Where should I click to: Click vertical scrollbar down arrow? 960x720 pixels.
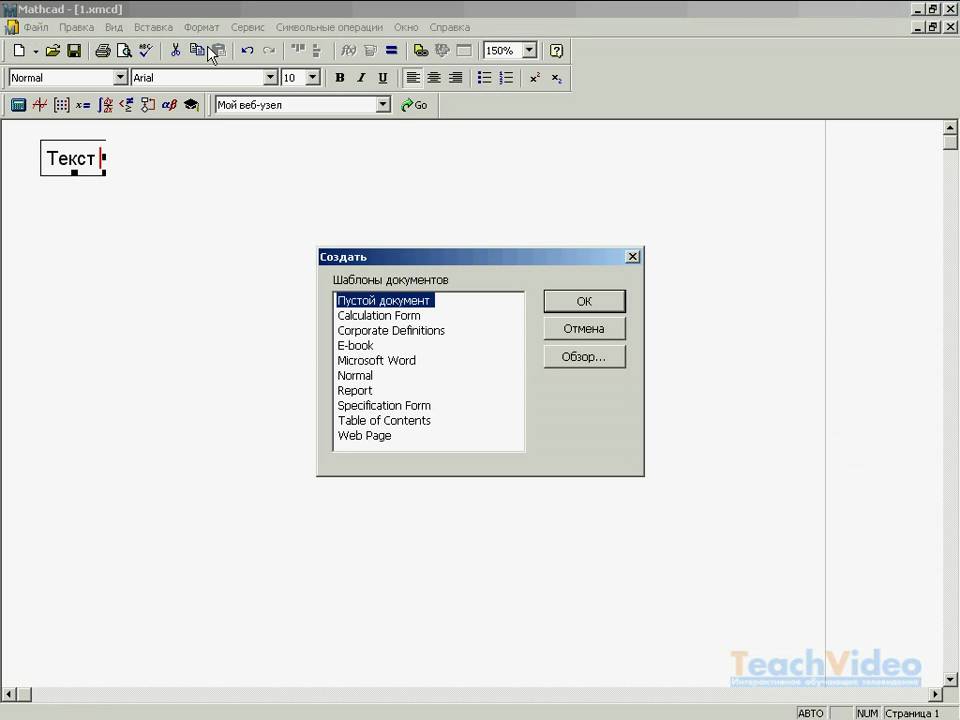(x=950, y=678)
